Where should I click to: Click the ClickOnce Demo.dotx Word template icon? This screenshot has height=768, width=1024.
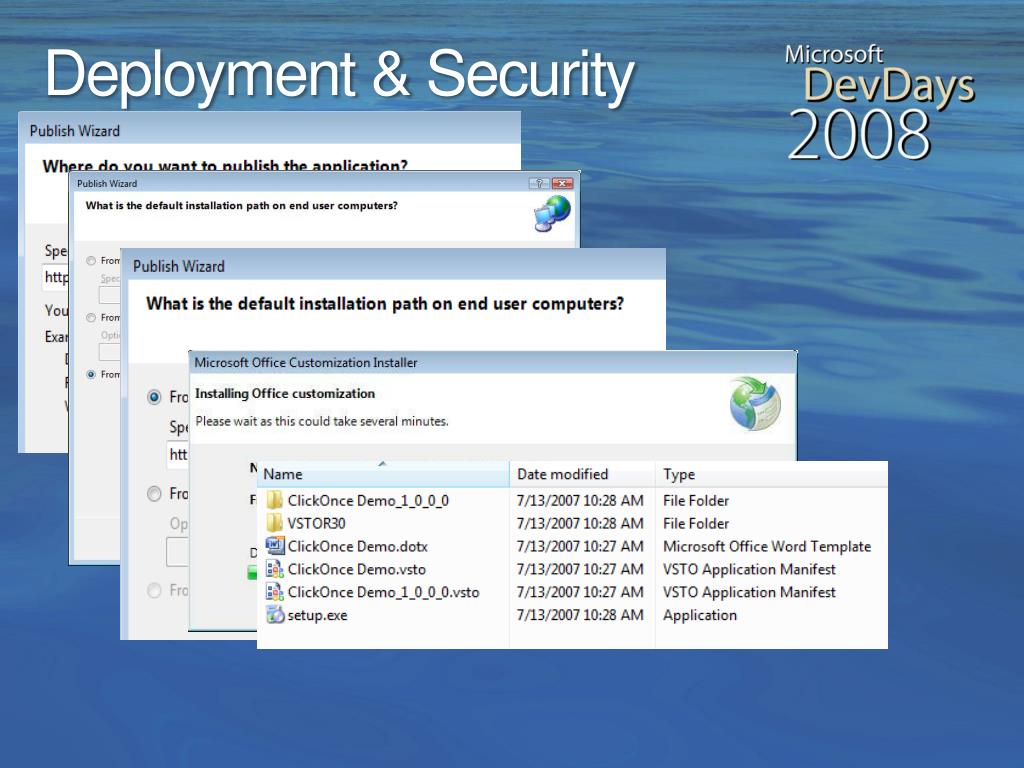click(x=275, y=546)
